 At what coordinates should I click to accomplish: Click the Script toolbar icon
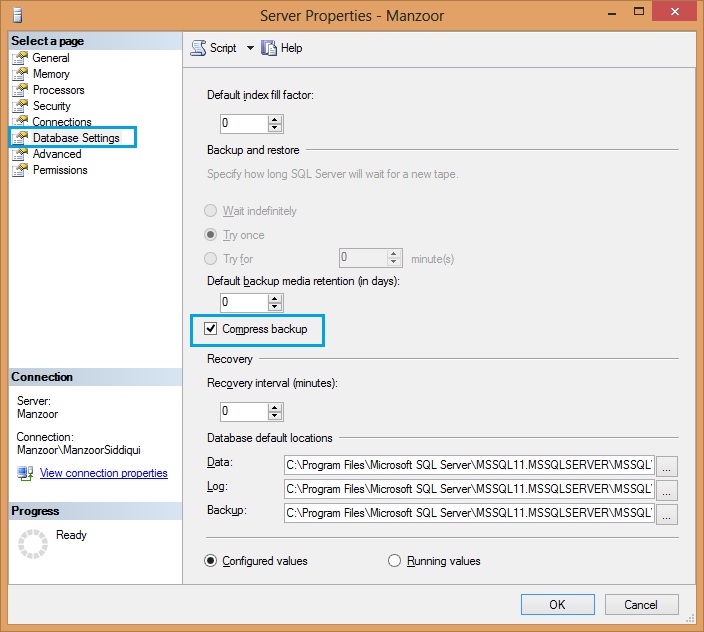[198, 48]
